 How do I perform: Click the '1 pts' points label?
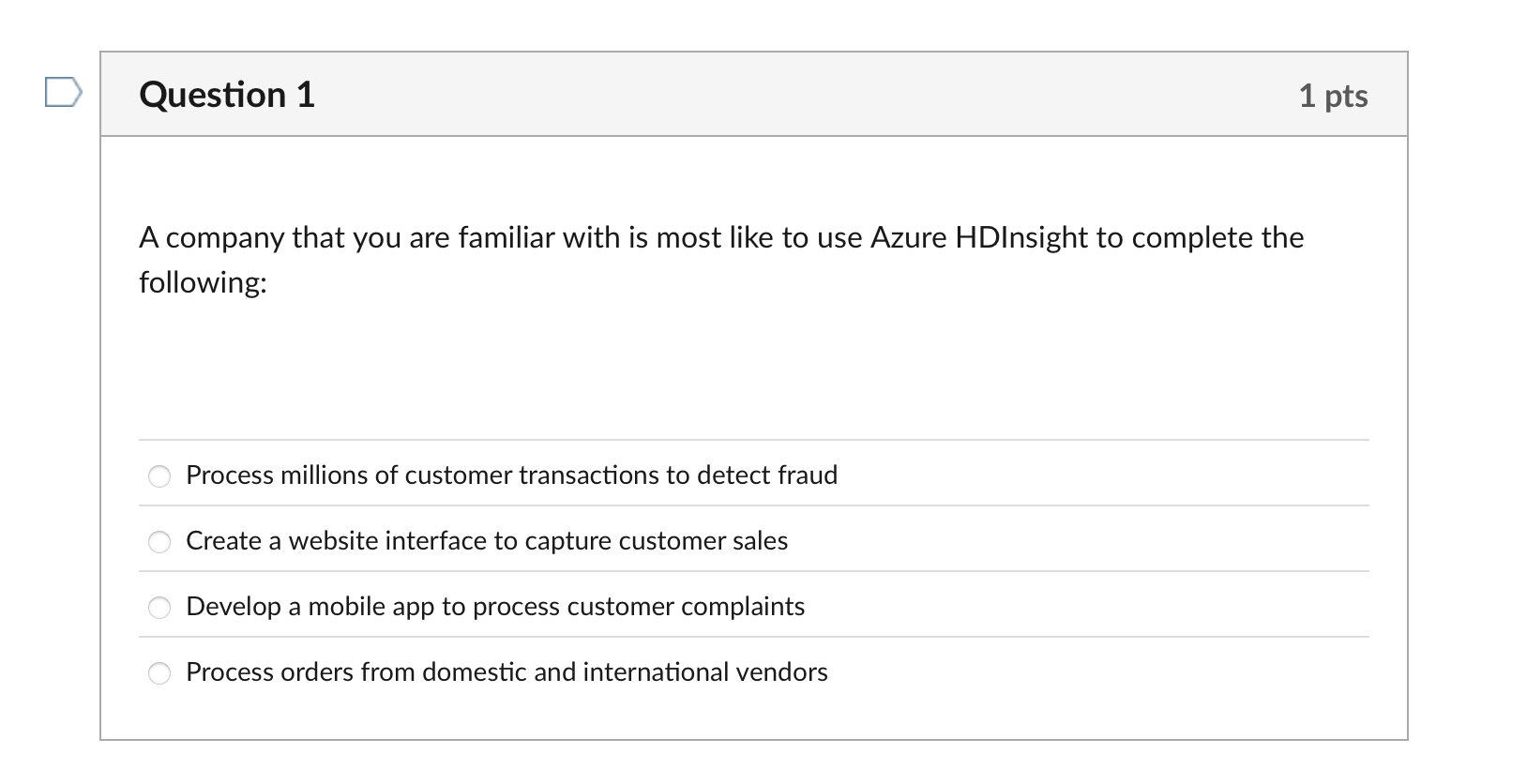(x=1333, y=96)
